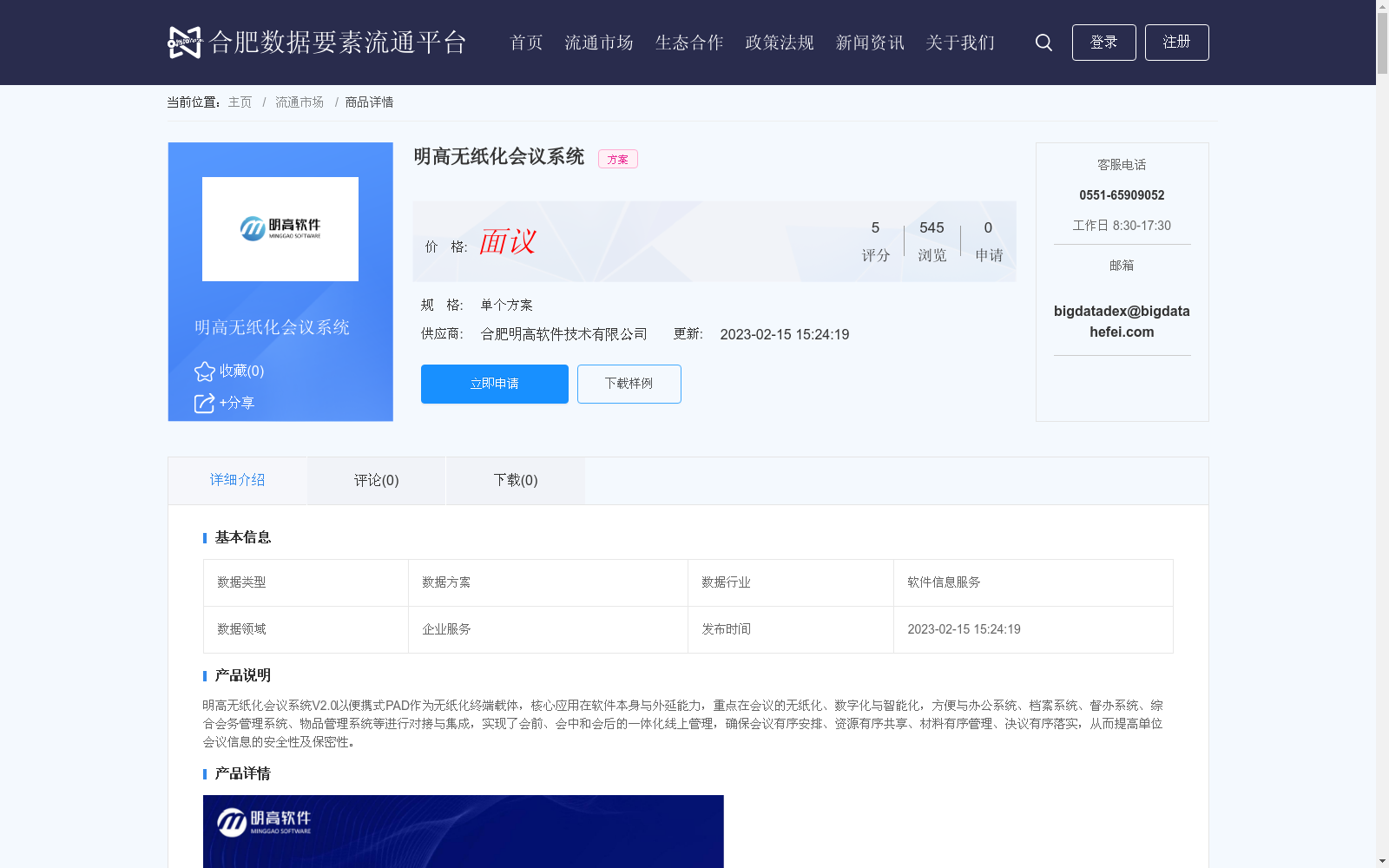Open the 流通市场 navigation menu
Viewport: 1389px width, 868px height.
click(x=599, y=43)
